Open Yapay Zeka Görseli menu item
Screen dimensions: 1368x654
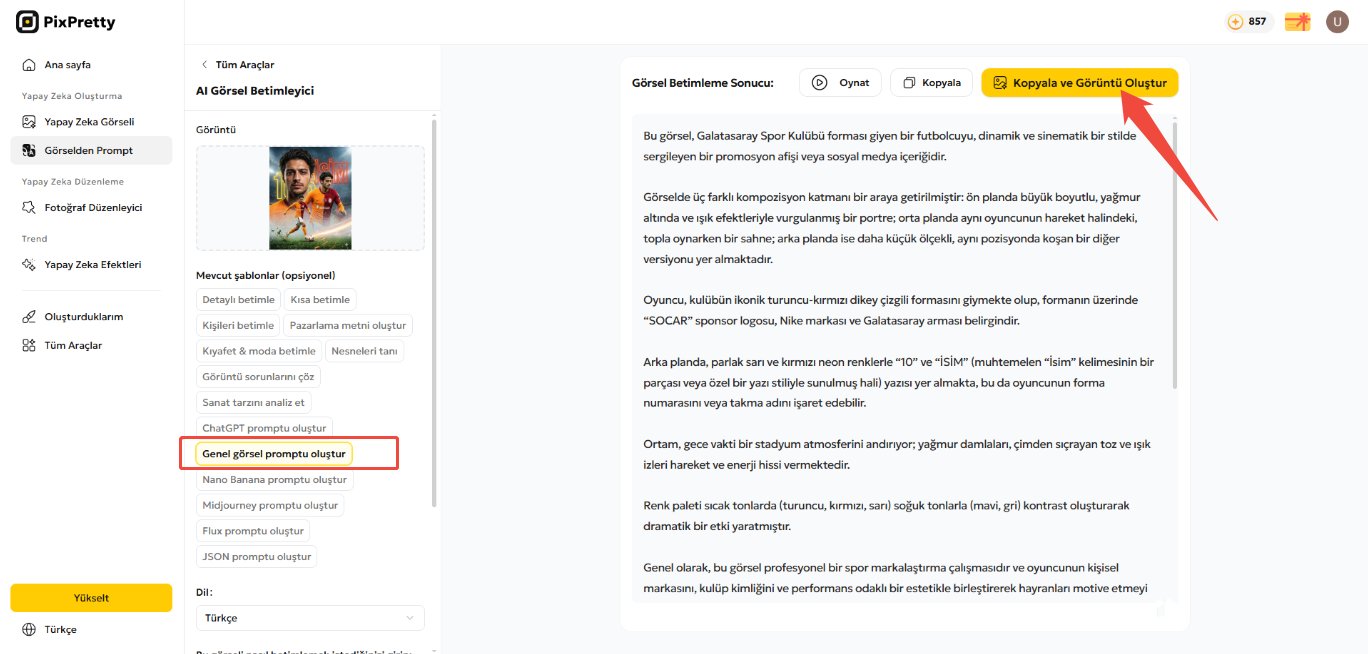click(91, 122)
